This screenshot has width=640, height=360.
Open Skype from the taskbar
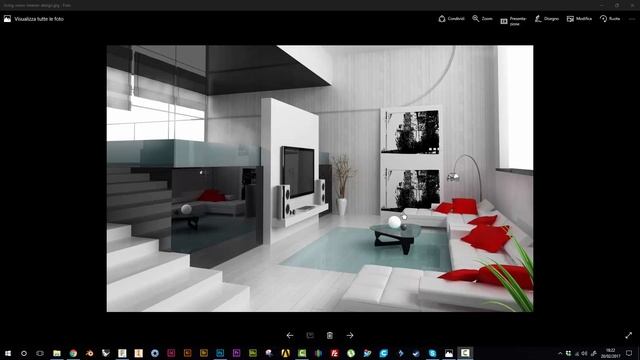pos(432,353)
